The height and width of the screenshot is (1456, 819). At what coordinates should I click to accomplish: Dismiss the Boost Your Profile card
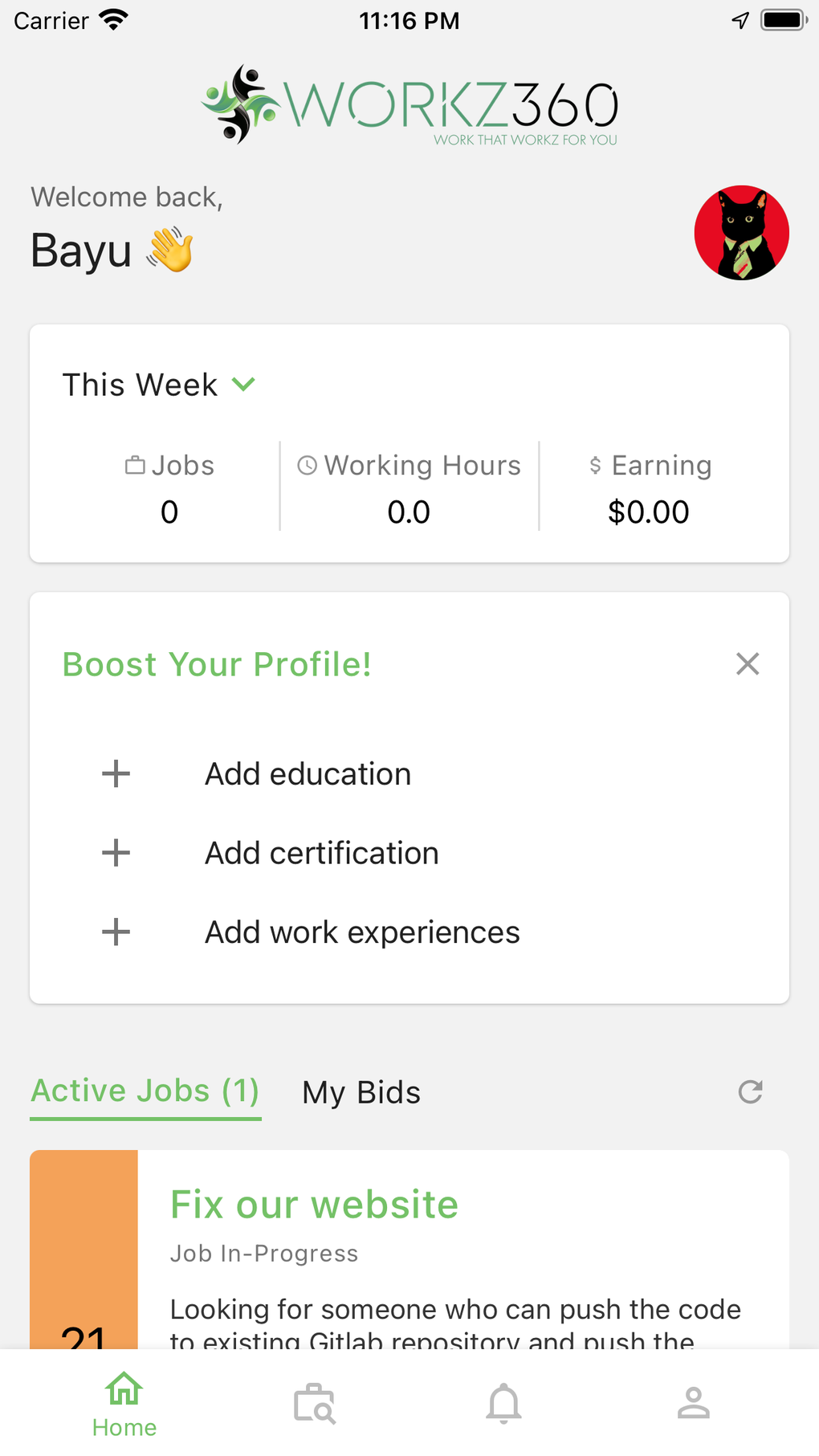tap(748, 664)
